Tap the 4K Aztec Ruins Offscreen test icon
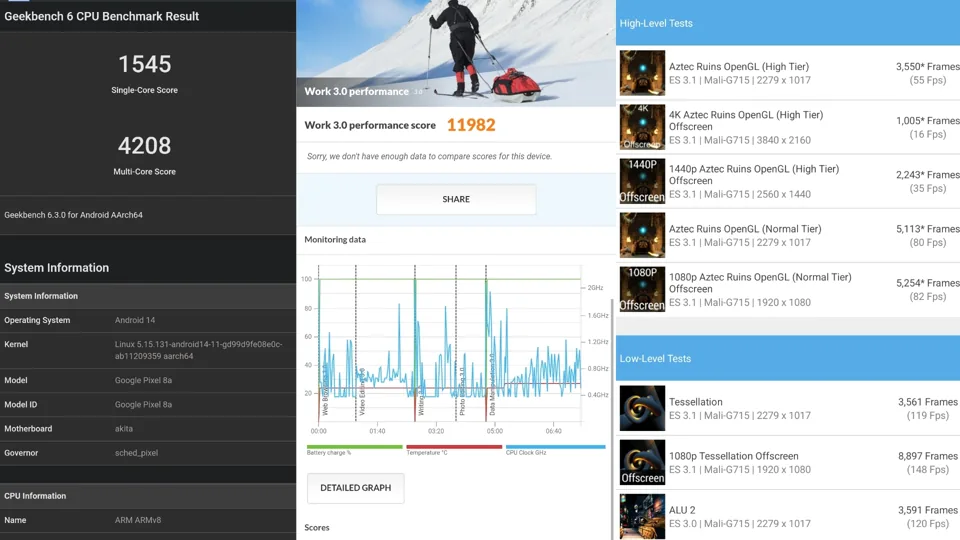The width and height of the screenshot is (960, 540). 642,127
